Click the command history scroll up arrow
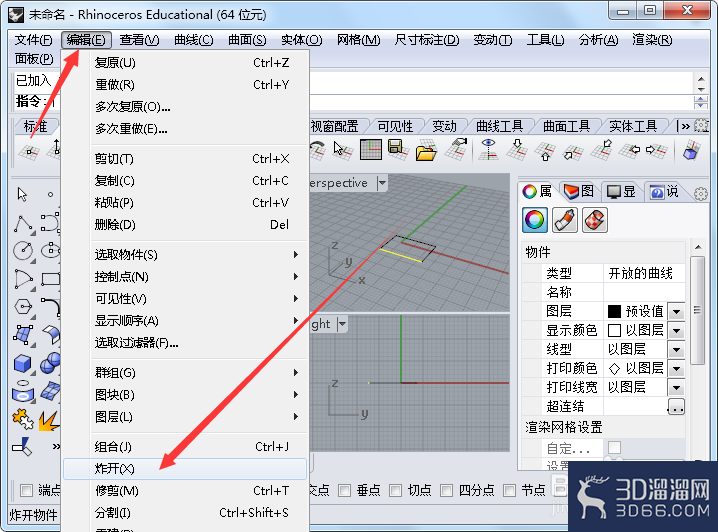Image resolution: width=718 pixels, height=532 pixels. point(701,78)
